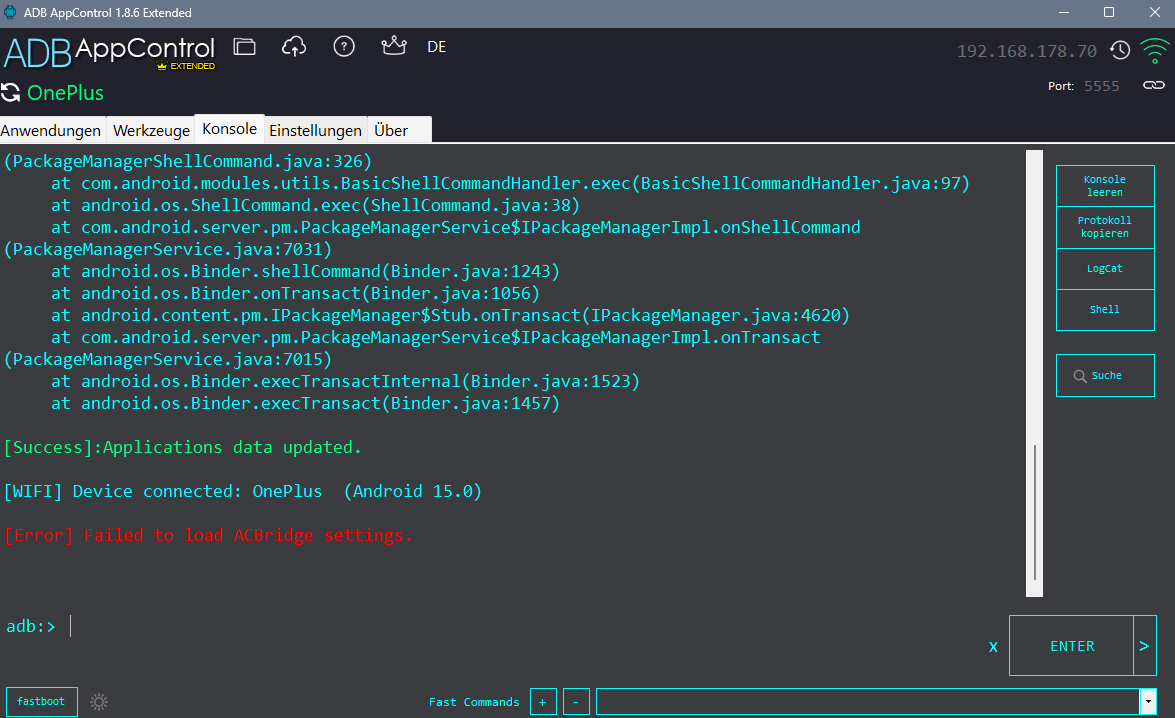The image size is (1175, 718).
Task: Open the Shell button
Action: (1105, 309)
